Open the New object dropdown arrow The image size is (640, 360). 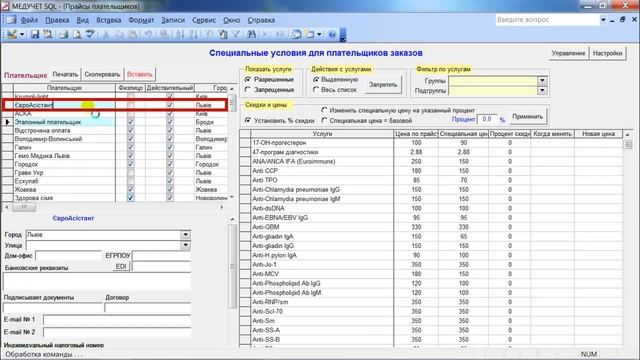319,35
